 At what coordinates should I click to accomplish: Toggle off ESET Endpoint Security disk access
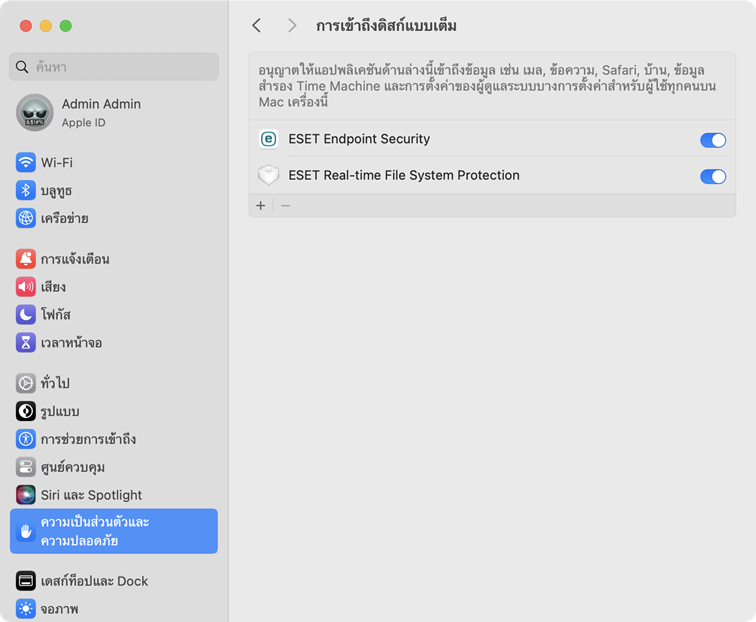(x=713, y=140)
